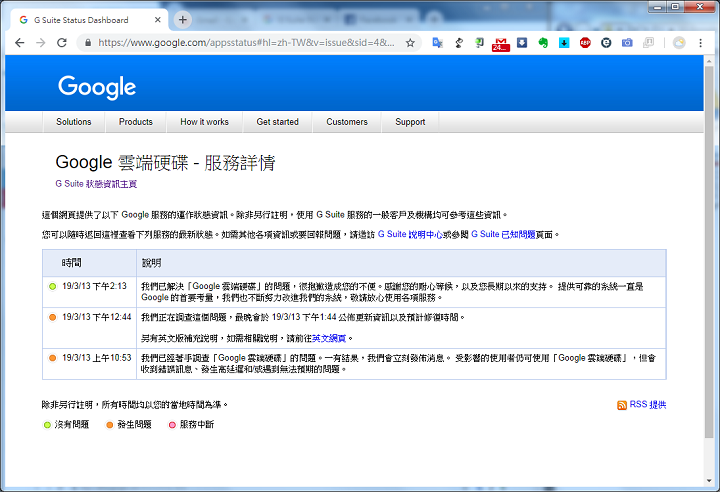
Task: Go forward to the next page
Action: pyautogui.click(x=41, y=43)
